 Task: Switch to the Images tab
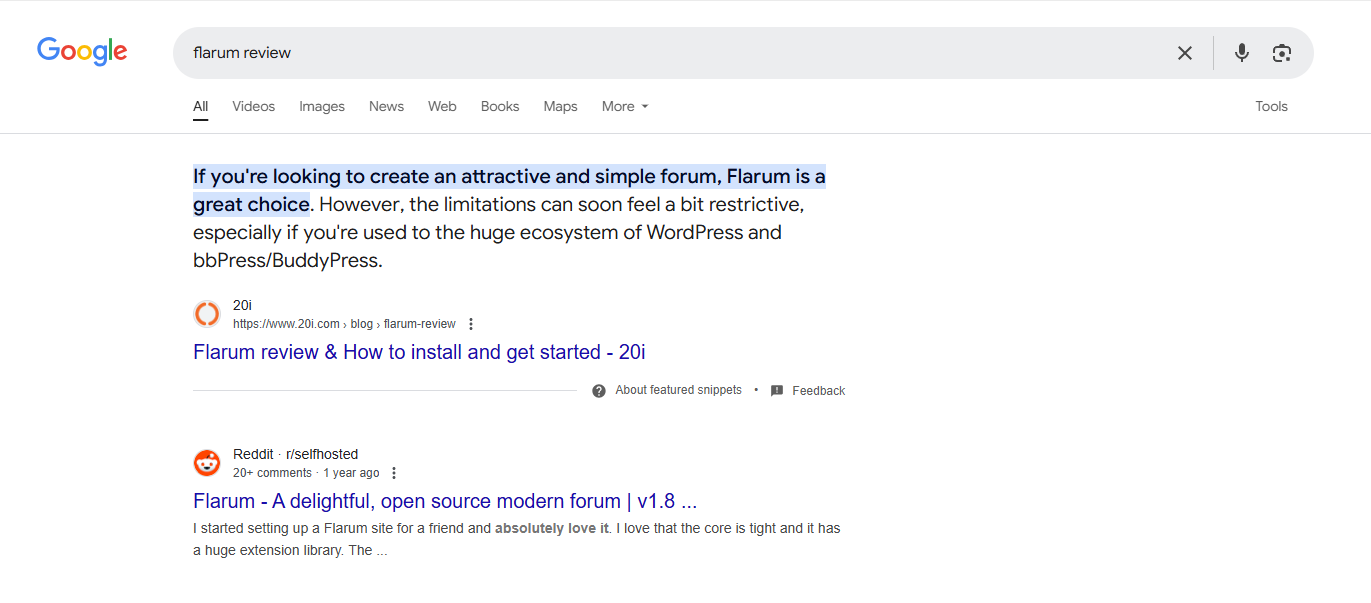point(322,106)
